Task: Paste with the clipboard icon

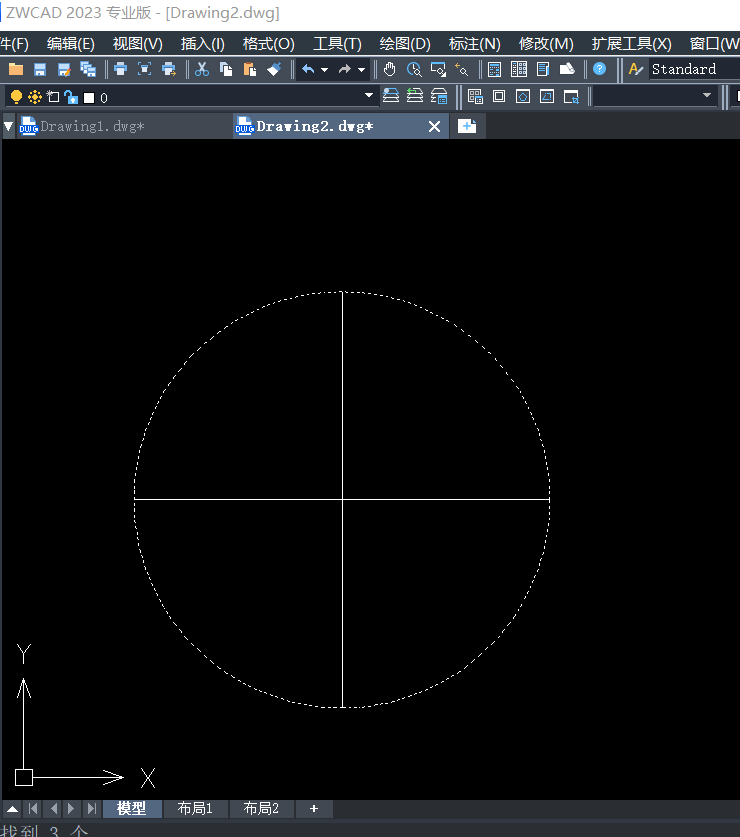Action: point(250,69)
